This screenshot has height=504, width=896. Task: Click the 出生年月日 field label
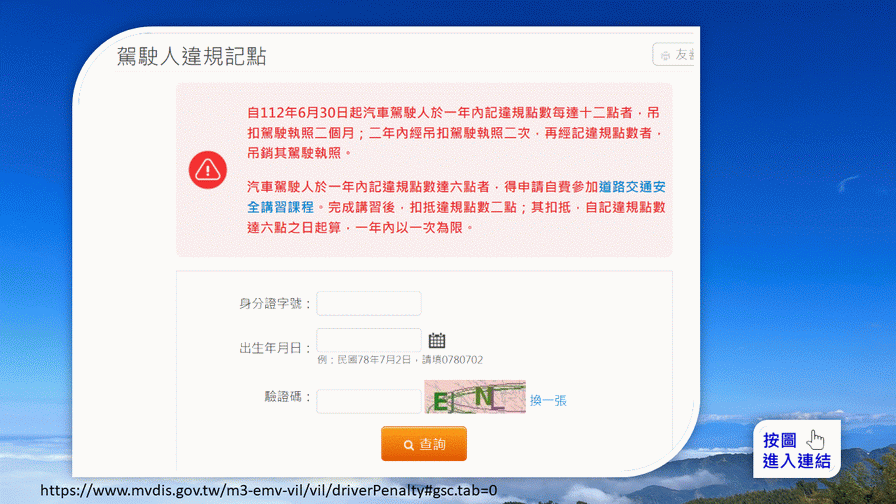click(275, 348)
